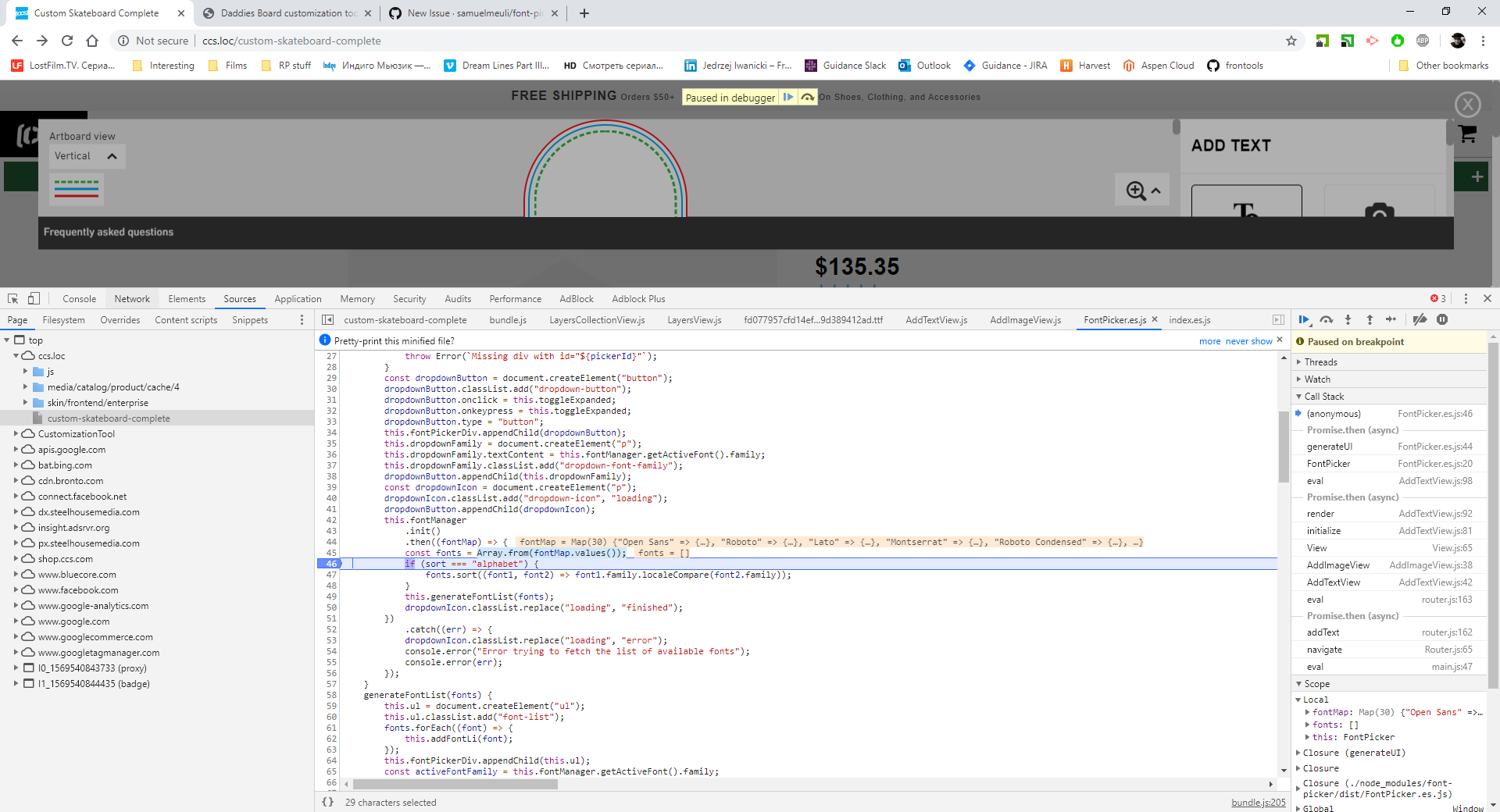The width and height of the screenshot is (1500, 812).
Task: Bookmark this page with the star icon
Action: pos(1291,41)
